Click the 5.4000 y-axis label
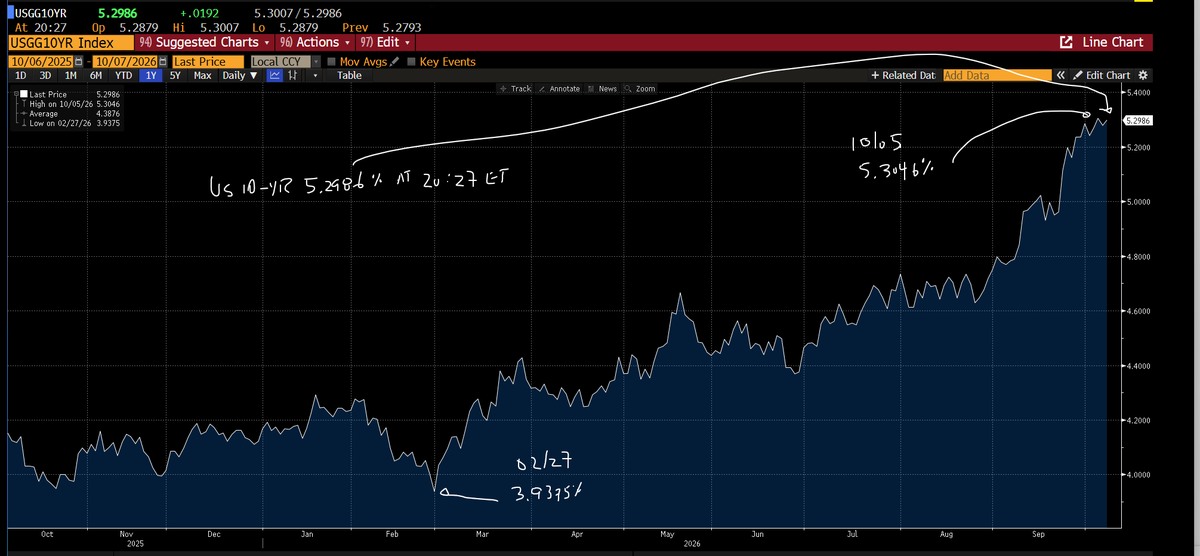 pyautogui.click(x=1140, y=92)
